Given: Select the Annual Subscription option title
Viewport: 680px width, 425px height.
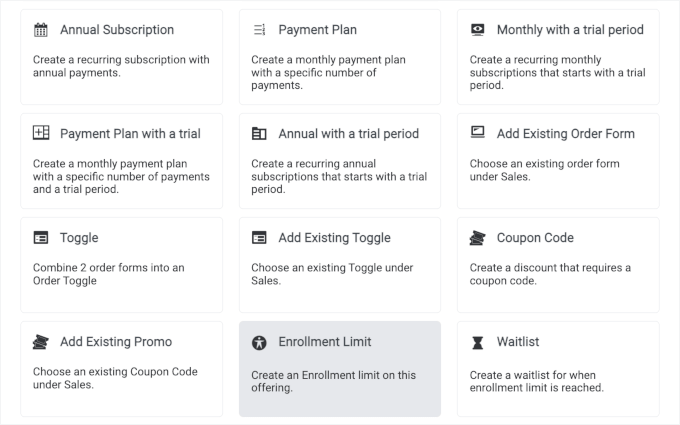Looking at the screenshot, I should click(117, 30).
